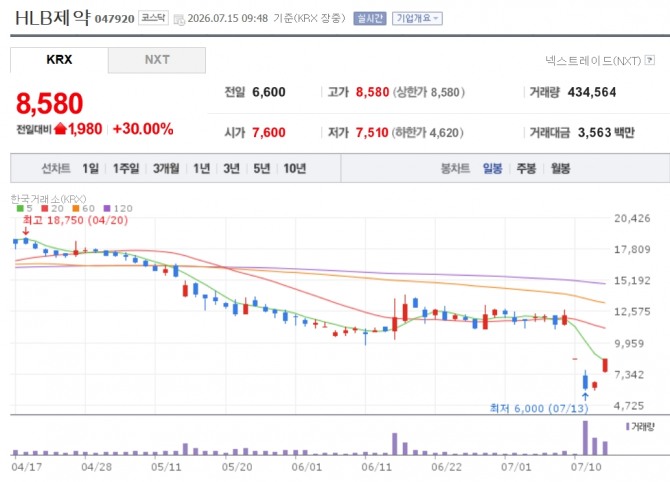Switch to the KRX tab
The height and width of the screenshot is (482, 670).
(x=59, y=60)
